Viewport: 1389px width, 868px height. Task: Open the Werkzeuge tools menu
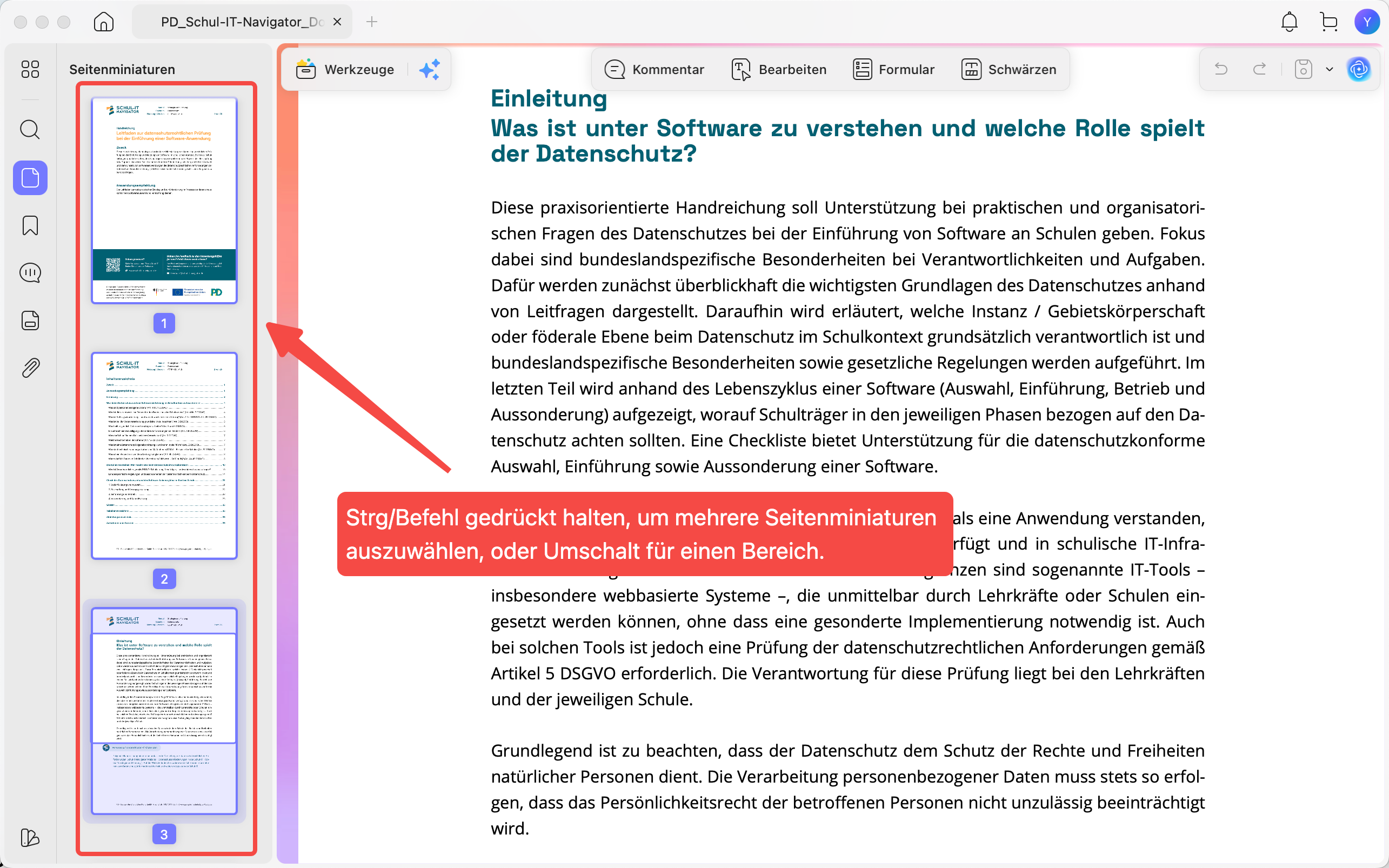pyautogui.click(x=345, y=70)
